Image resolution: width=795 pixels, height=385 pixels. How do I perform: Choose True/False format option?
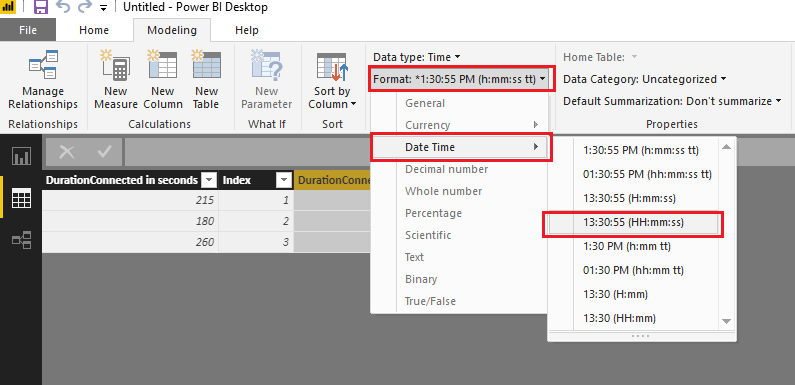tap(459, 301)
